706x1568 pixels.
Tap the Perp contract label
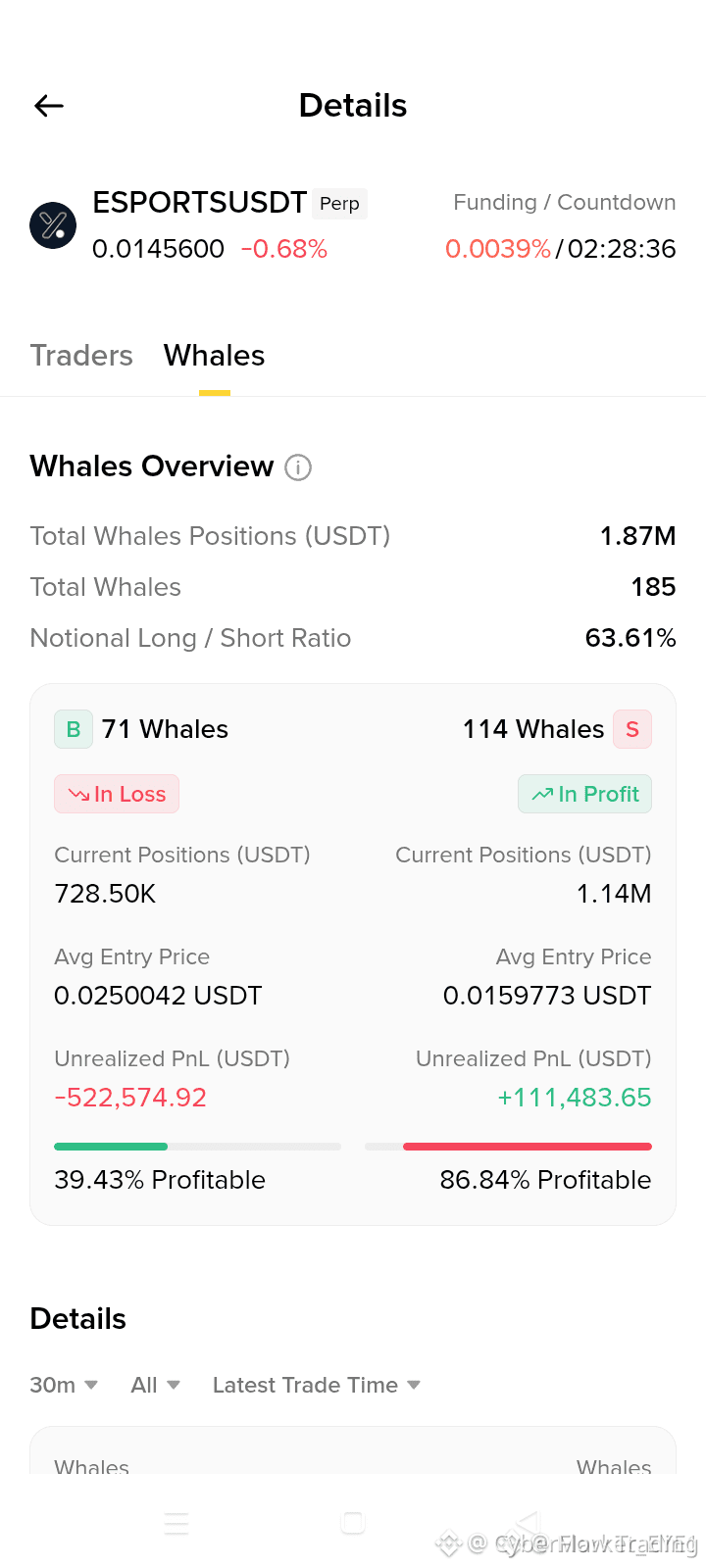(340, 204)
